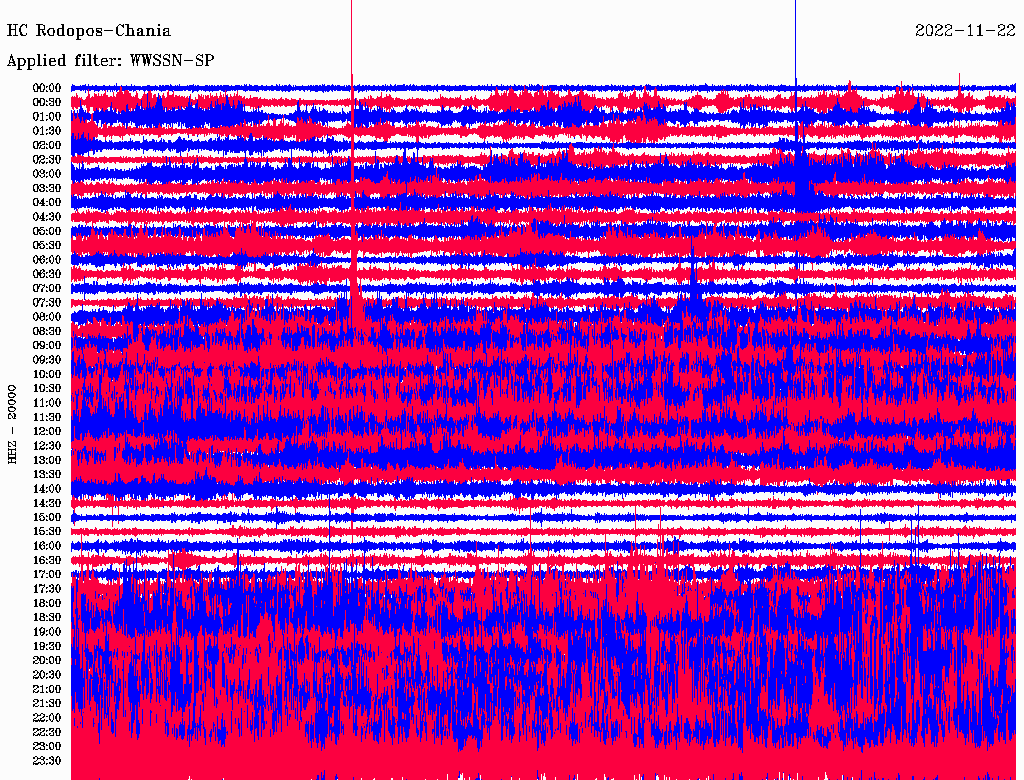Image resolution: width=1024 pixels, height=780 pixels.
Task: Select the 05:00 time label
Action: coord(47,231)
